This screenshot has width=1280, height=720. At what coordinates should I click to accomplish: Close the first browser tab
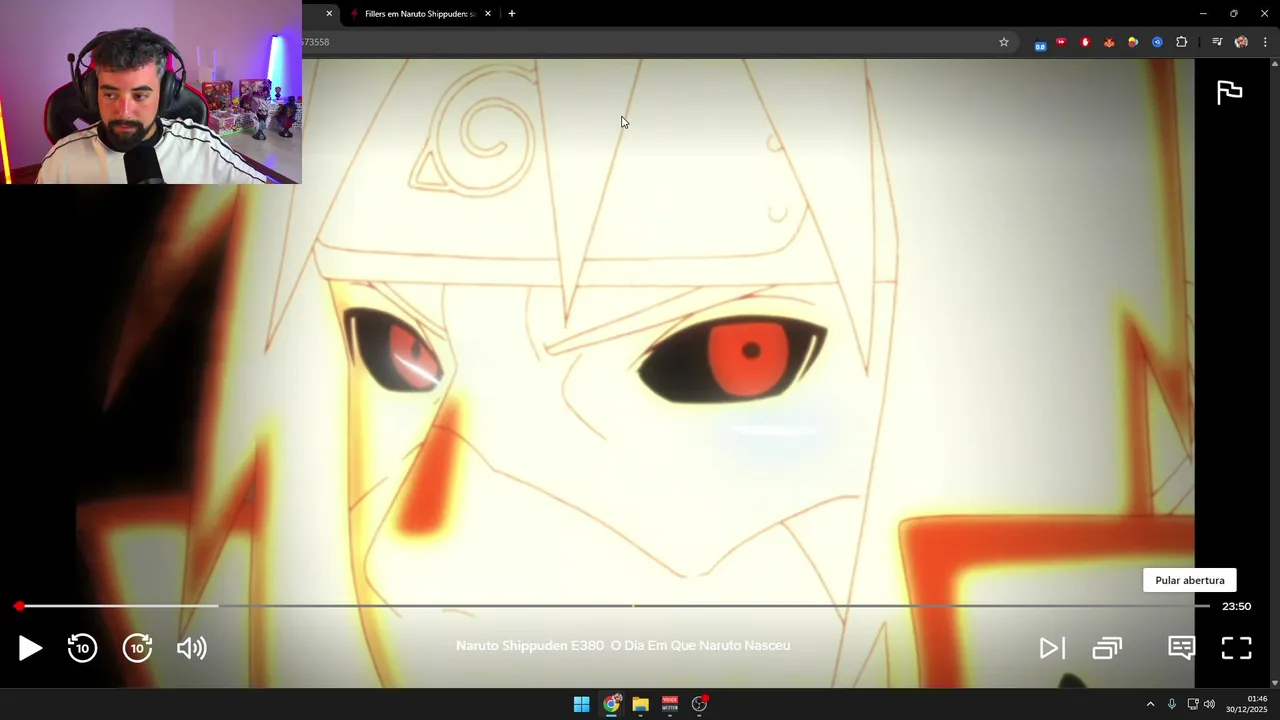(329, 14)
